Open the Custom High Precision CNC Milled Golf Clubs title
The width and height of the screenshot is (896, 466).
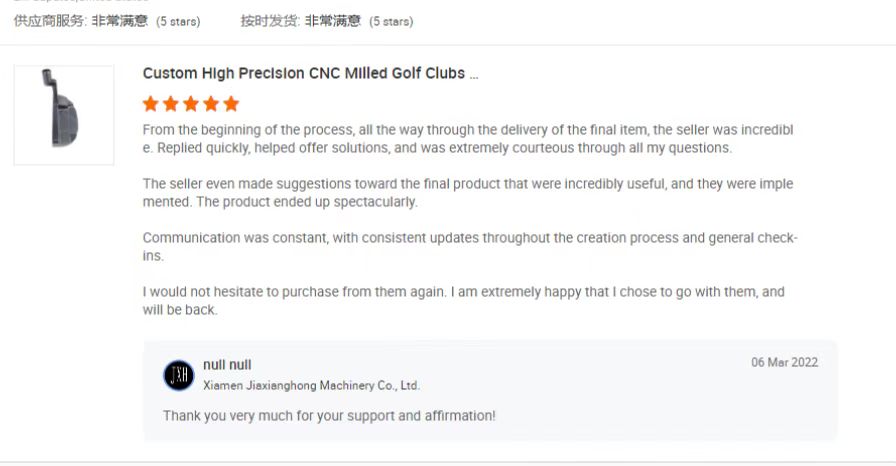pyautogui.click(x=303, y=74)
